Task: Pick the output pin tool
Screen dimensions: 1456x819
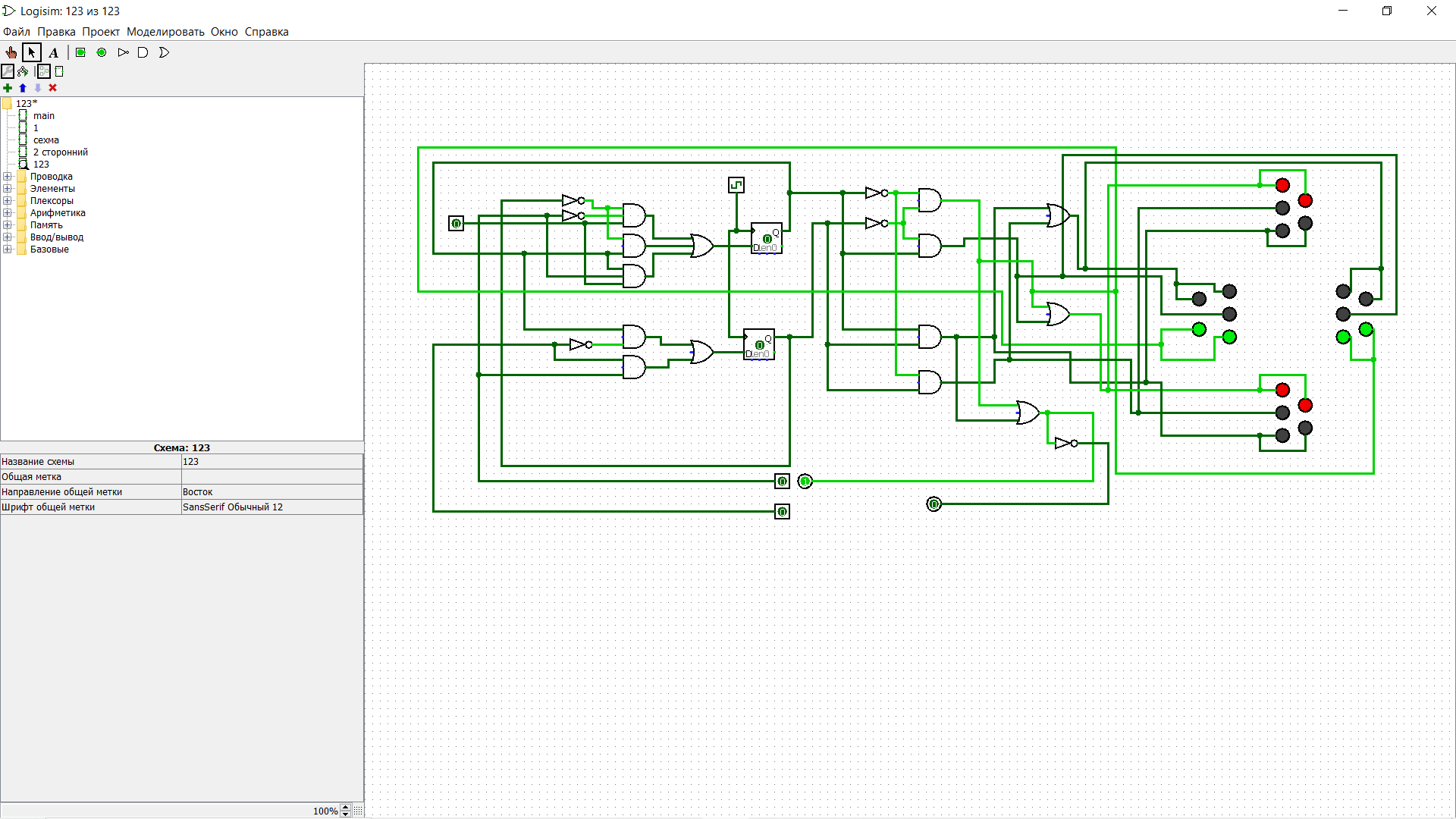Action: [102, 52]
